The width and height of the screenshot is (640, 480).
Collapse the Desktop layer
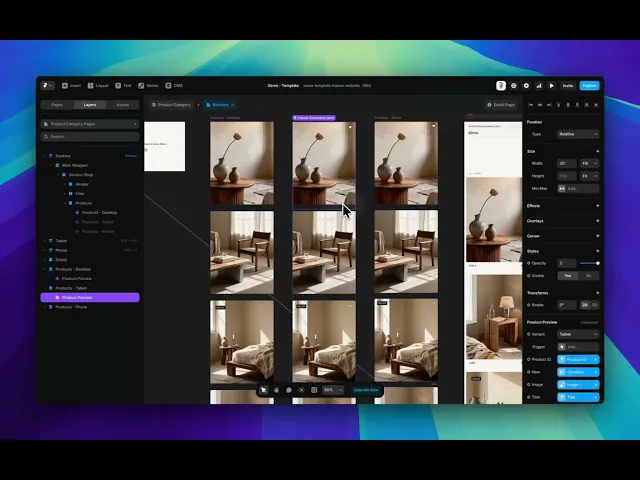point(44,156)
